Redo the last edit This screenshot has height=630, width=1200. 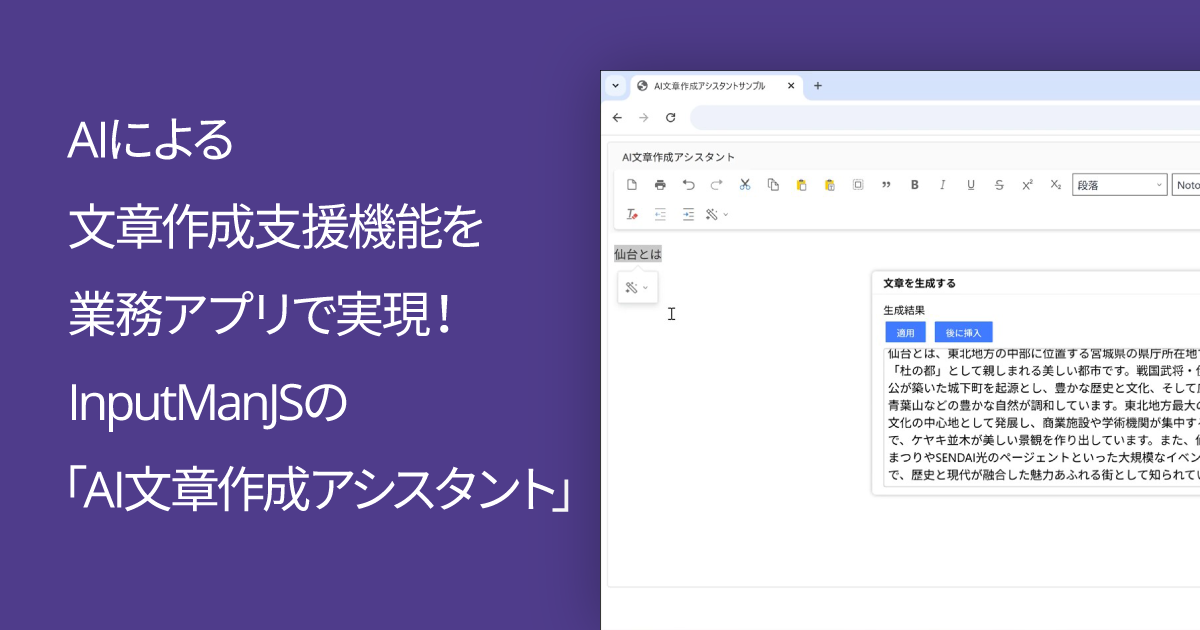(x=715, y=185)
